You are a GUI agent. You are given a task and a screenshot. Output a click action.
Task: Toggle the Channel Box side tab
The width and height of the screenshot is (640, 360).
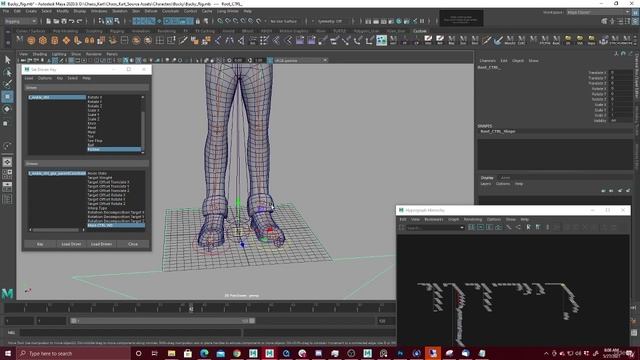point(636,77)
